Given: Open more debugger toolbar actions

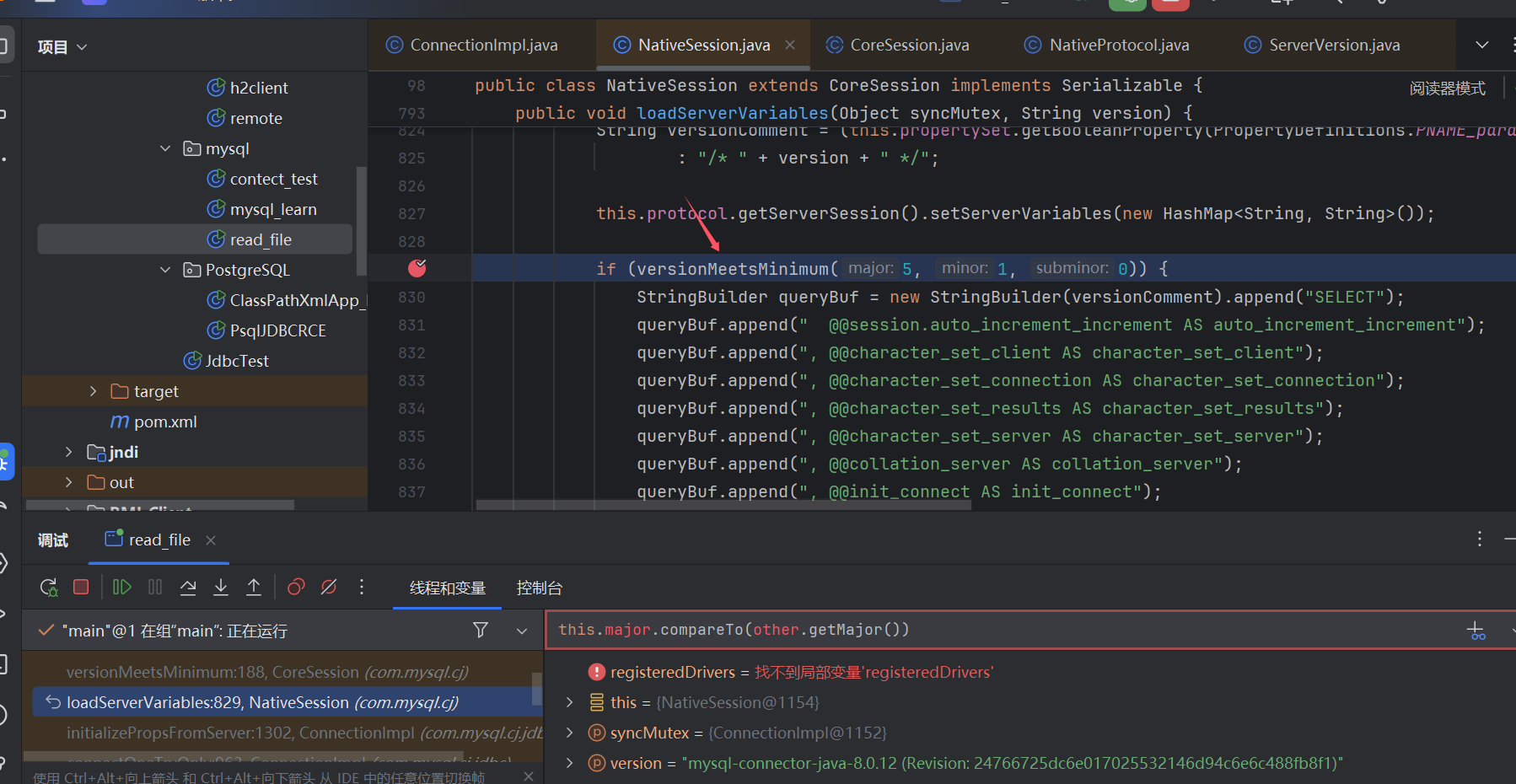Looking at the screenshot, I should tap(362, 587).
